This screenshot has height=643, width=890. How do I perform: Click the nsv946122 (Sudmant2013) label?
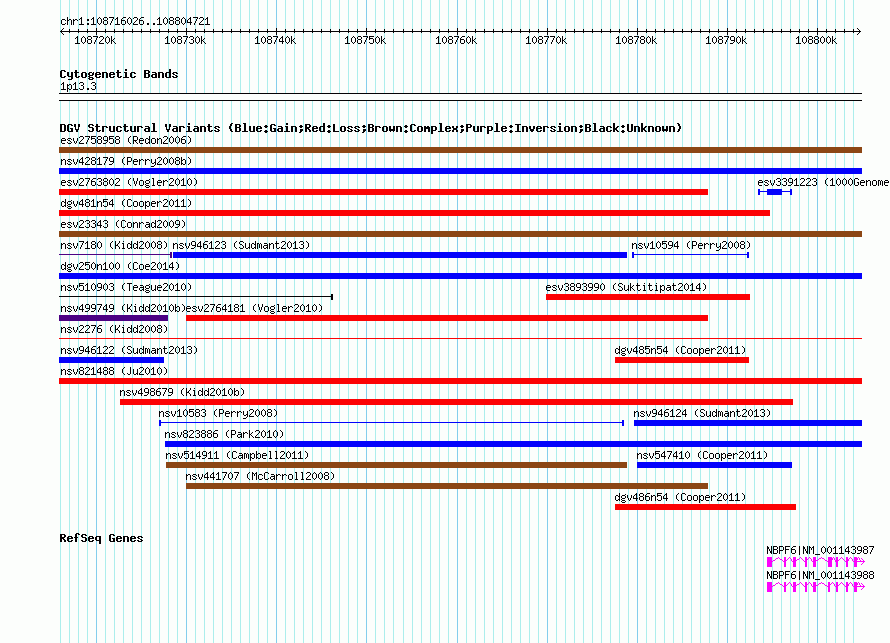(129, 350)
